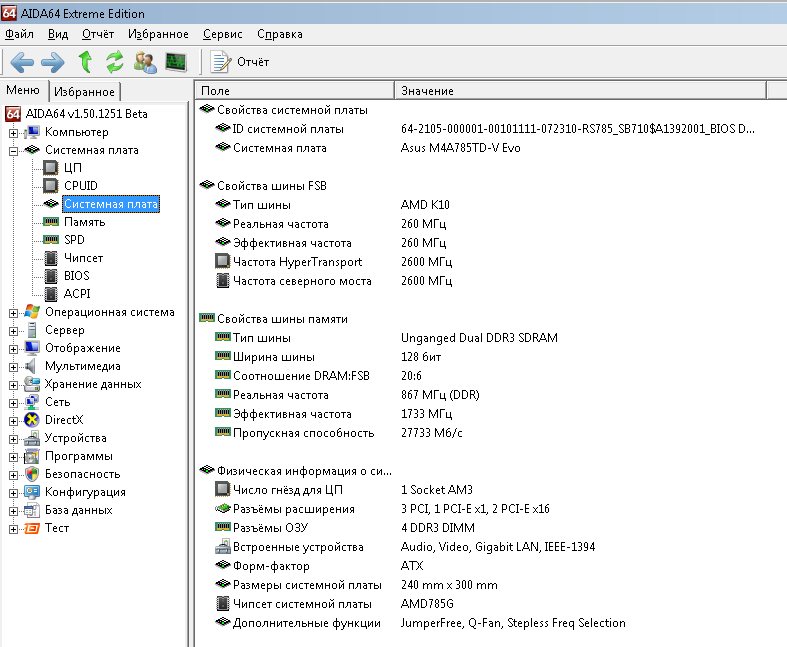Select the Соотношение DRAM:FSB row

[318, 376]
